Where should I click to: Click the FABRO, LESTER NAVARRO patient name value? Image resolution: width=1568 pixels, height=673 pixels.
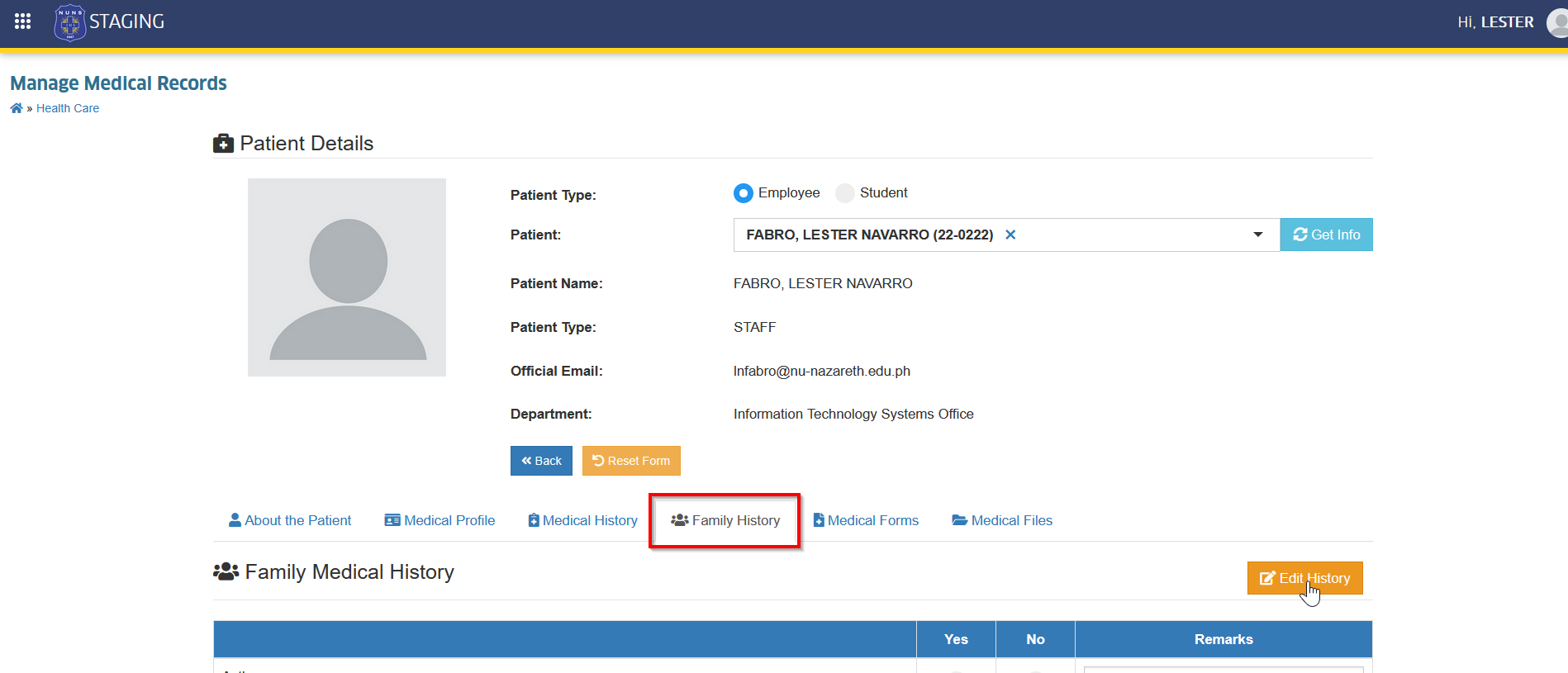pos(823,283)
